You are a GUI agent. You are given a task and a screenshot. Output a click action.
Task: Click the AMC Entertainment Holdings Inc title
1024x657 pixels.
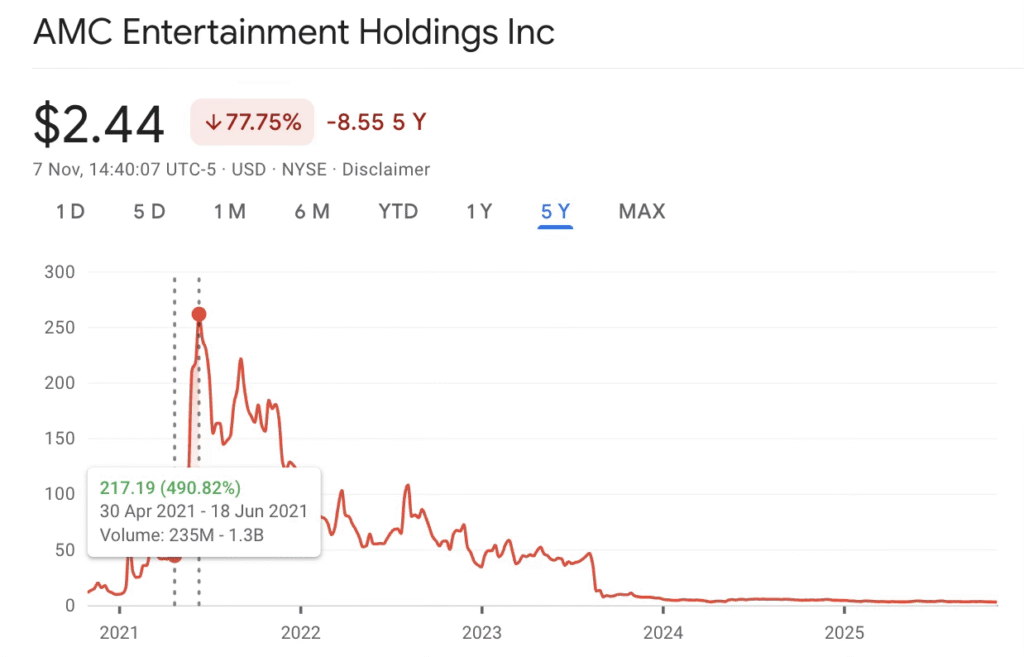tap(294, 31)
